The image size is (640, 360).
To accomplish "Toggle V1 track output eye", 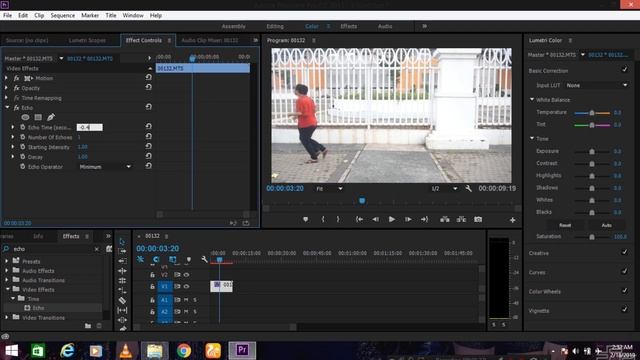I will coord(186,287).
